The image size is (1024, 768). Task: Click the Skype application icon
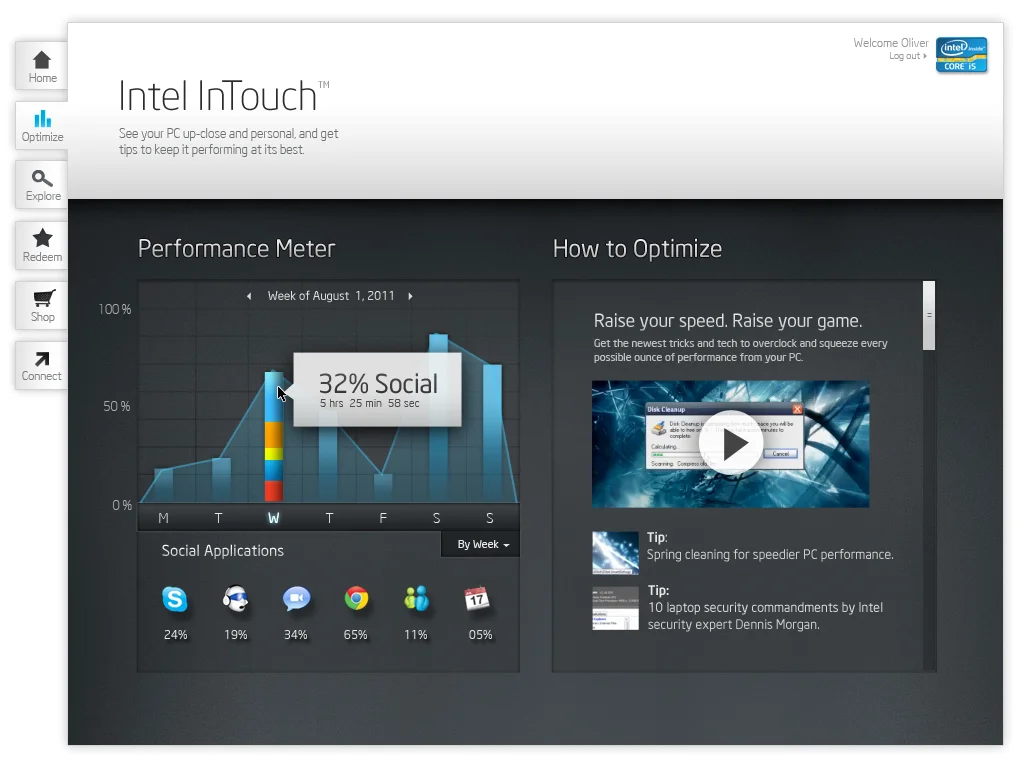[x=175, y=599]
